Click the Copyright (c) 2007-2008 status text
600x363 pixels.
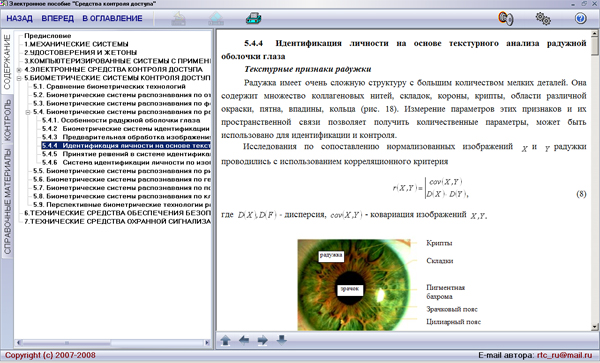[x=50, y=355]
